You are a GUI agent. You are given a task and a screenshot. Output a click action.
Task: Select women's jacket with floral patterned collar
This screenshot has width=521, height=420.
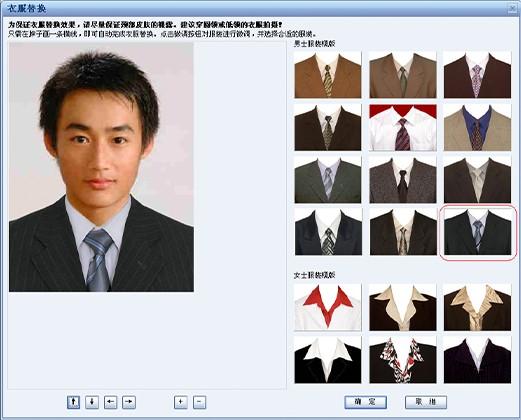point(403,360)
